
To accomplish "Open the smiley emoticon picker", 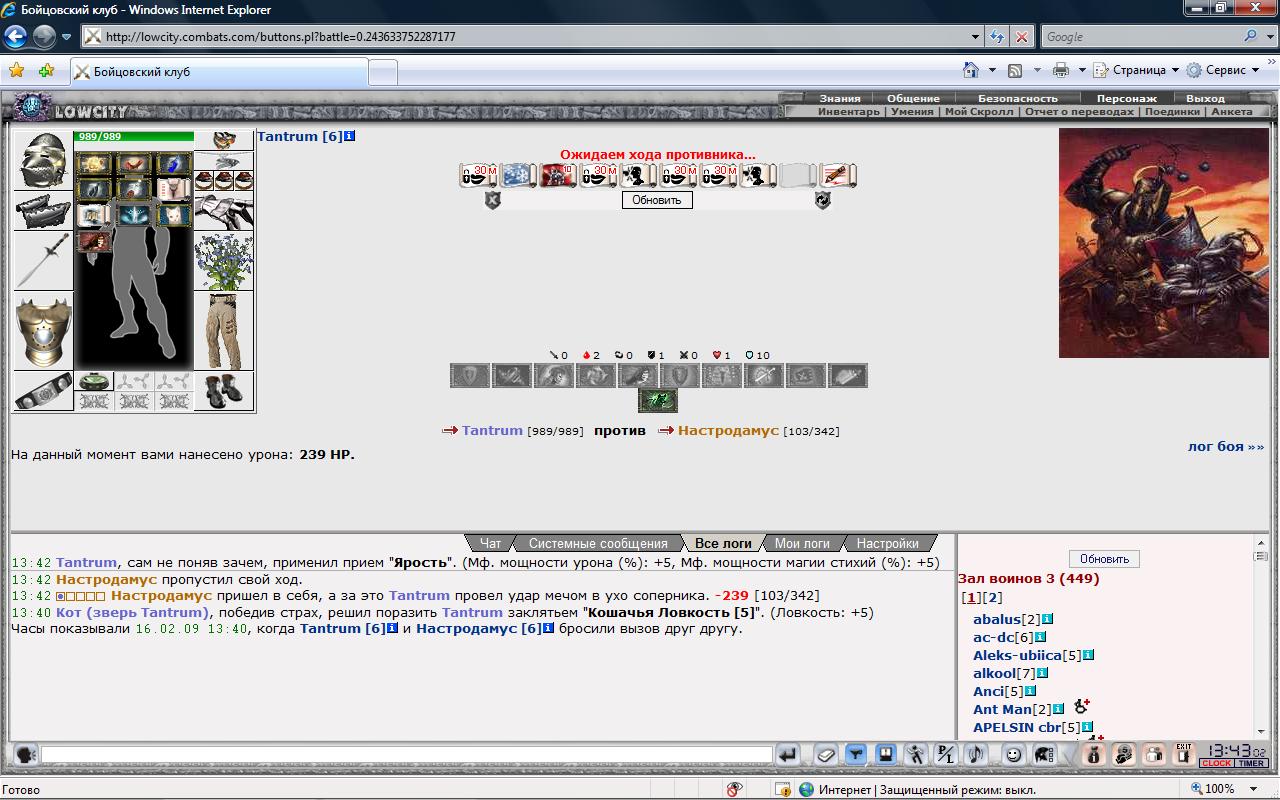I will coord(1013,754).
